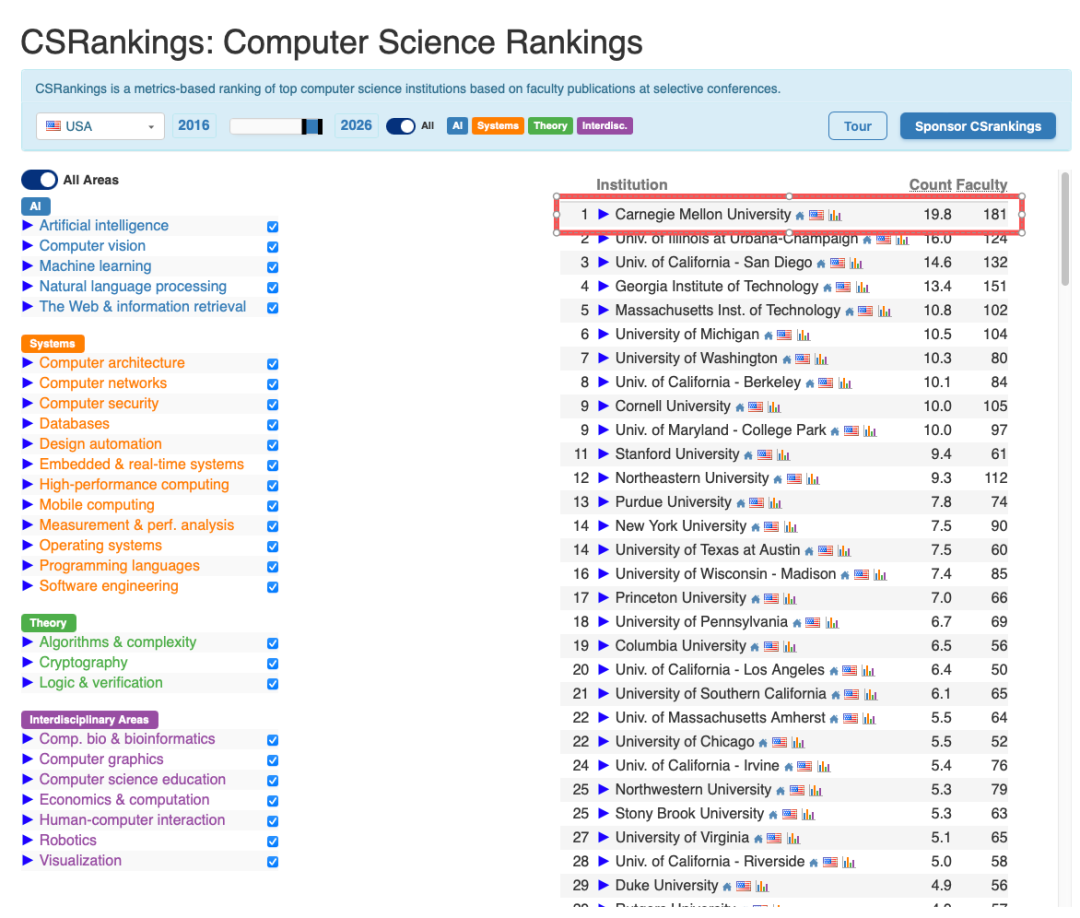This screenshot has width=1080, height=918.
Task: Uncheck the Cryptography checkbox
Action: pyautogui.click(x=273, y=664)
